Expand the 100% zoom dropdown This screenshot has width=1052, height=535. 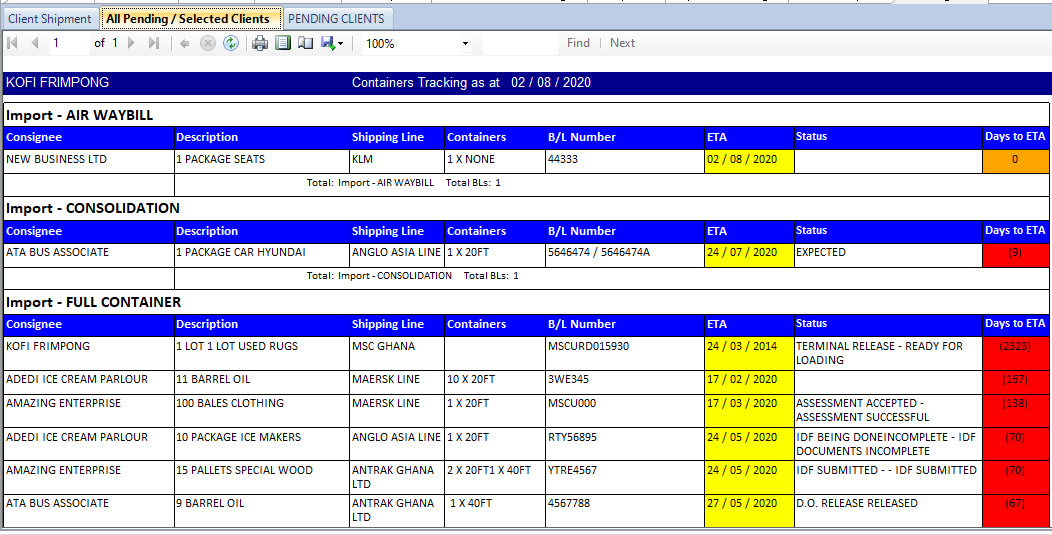point(465,44)
